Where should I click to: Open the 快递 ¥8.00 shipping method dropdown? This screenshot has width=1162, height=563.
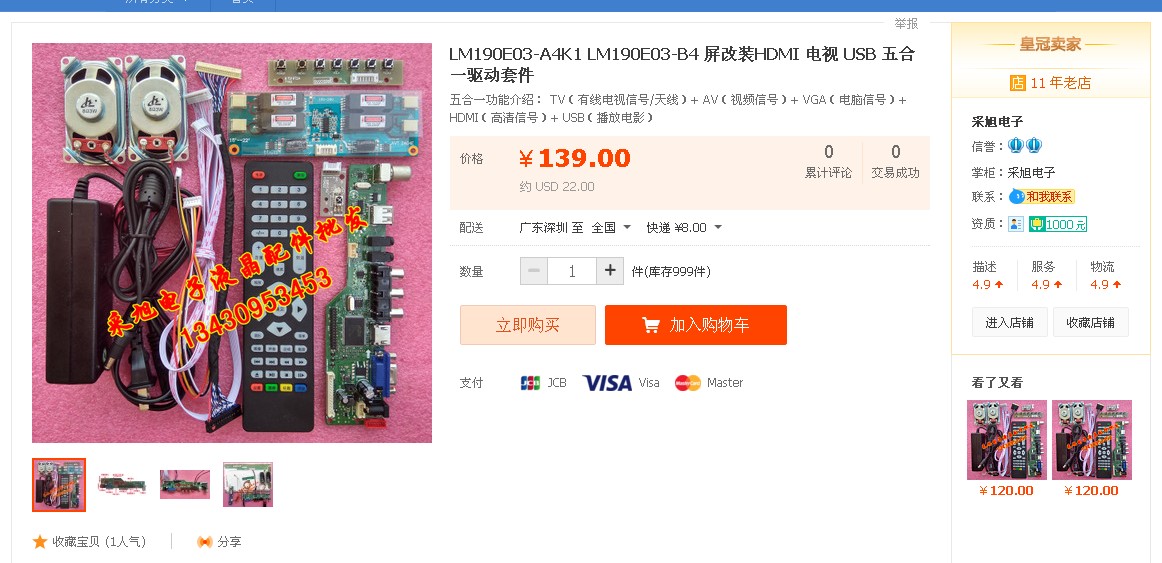pyautogui.click(x=683, y=227)
